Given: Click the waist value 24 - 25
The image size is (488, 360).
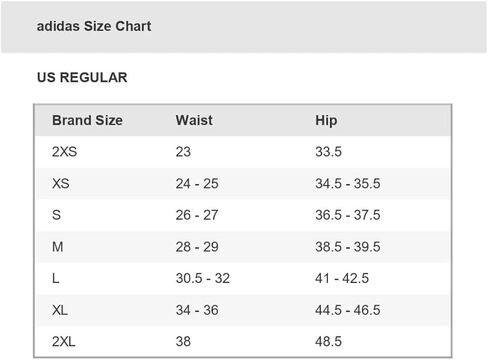Looking at the screenshot, I should 197,183.
